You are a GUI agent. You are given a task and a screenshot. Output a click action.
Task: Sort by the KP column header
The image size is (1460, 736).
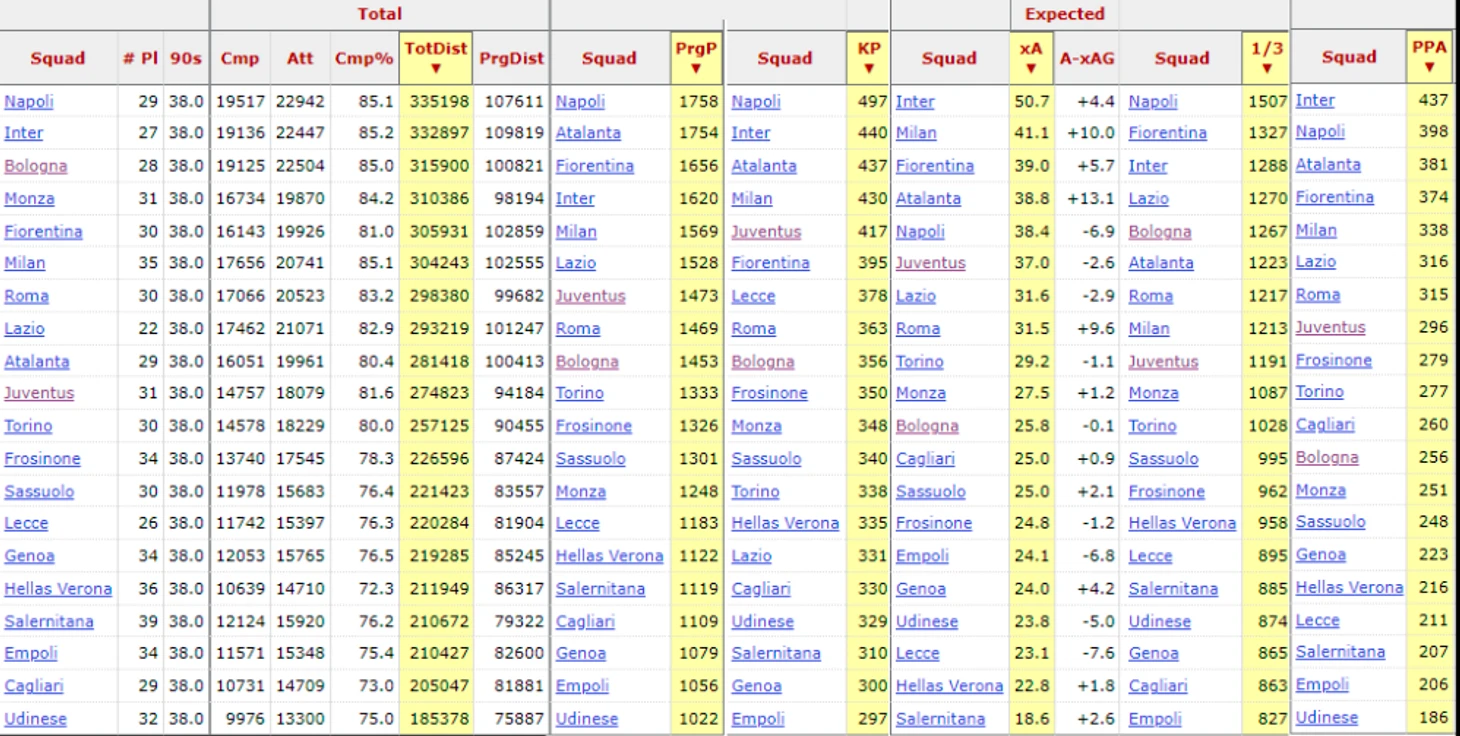pos(868,58)
